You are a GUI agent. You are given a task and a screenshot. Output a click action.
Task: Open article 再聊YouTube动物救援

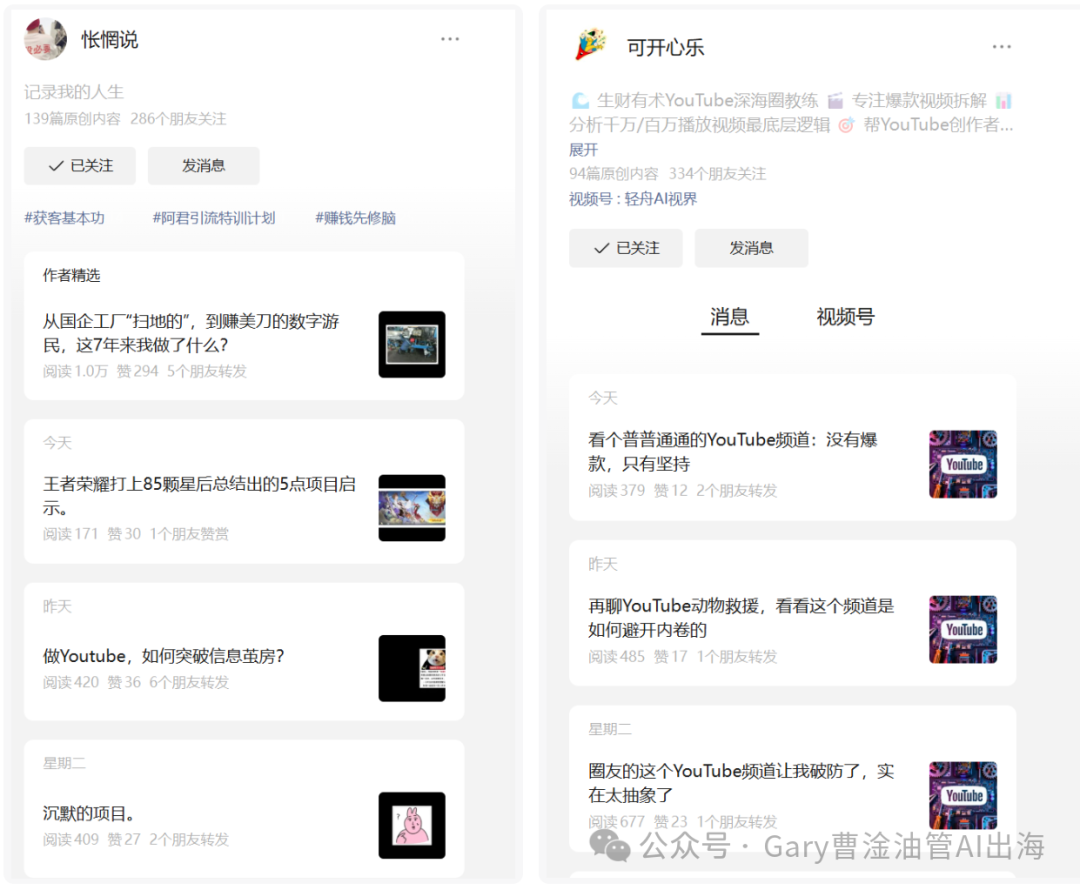click(740, 618)
